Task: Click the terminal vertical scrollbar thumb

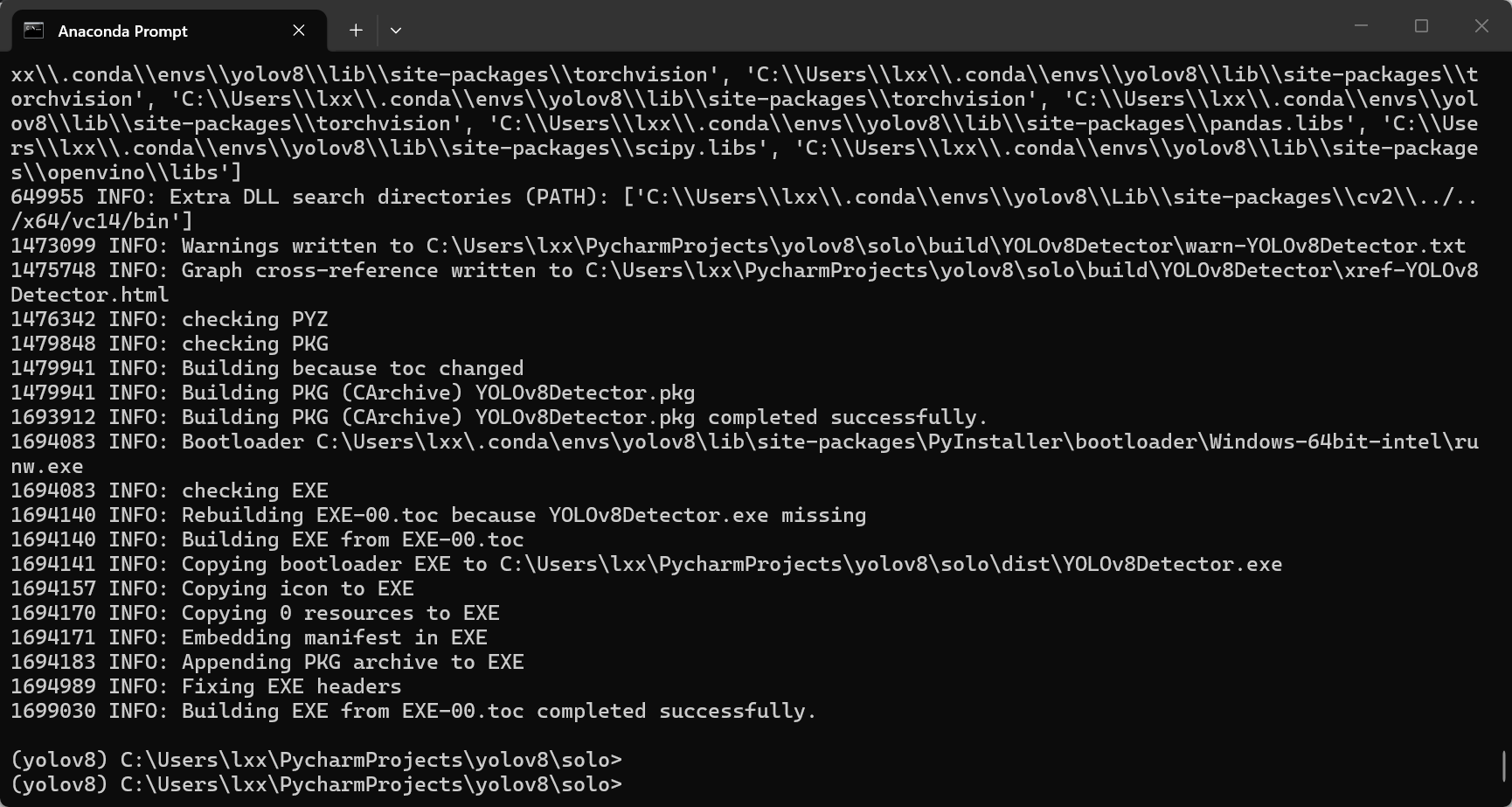Action: [1503, 767]
